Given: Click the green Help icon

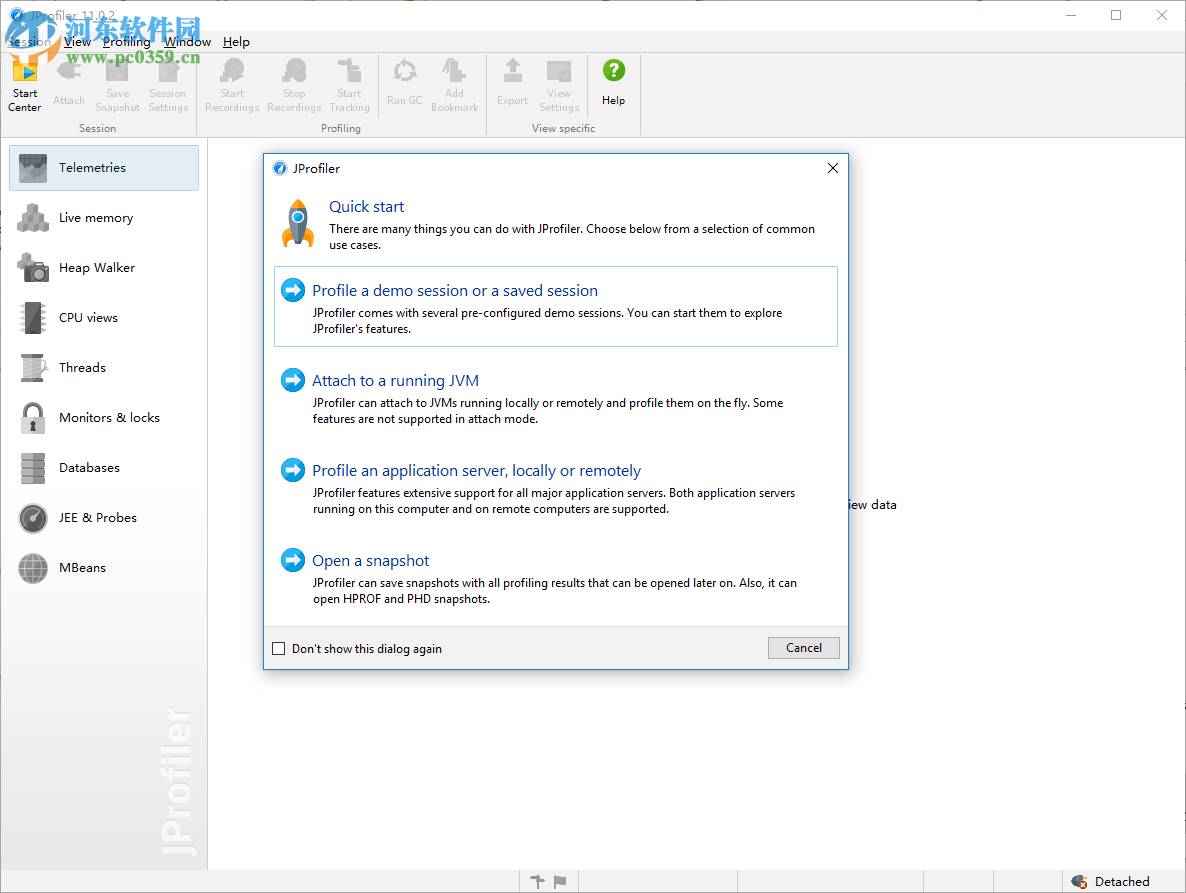Looking at the screenshot, I should tap(613, 71).
